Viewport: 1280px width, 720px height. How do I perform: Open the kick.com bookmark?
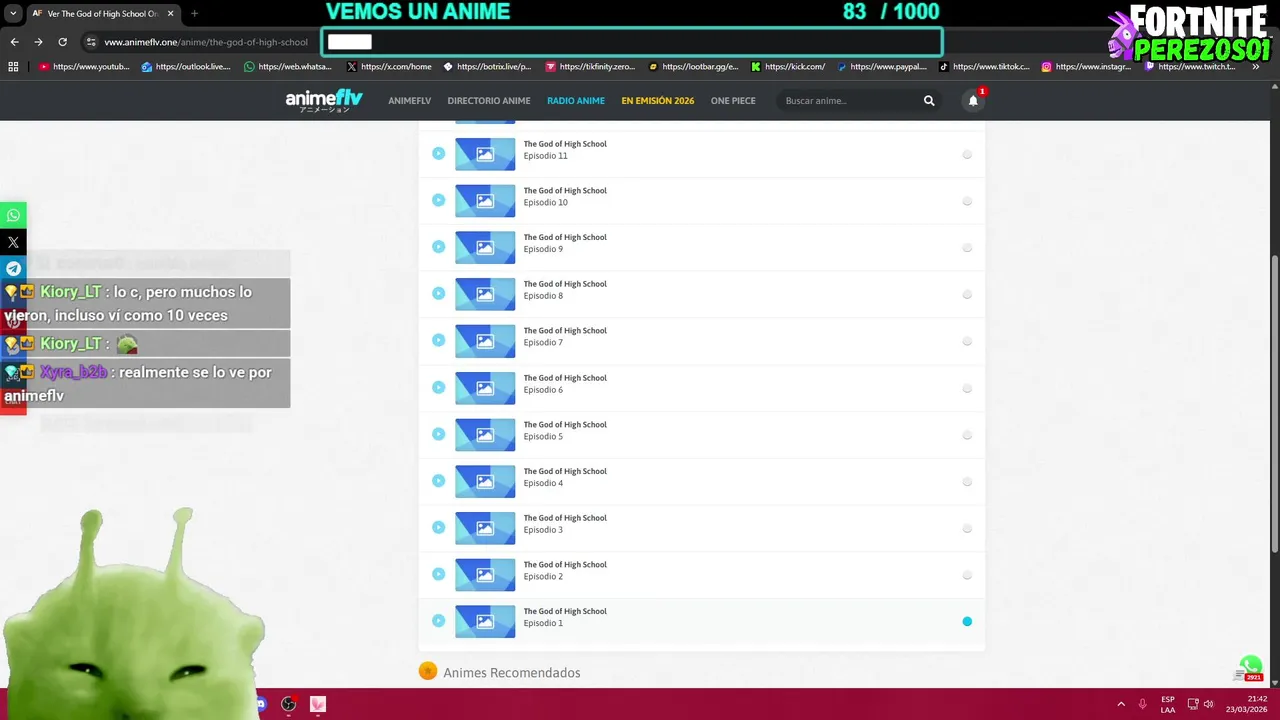788,67
